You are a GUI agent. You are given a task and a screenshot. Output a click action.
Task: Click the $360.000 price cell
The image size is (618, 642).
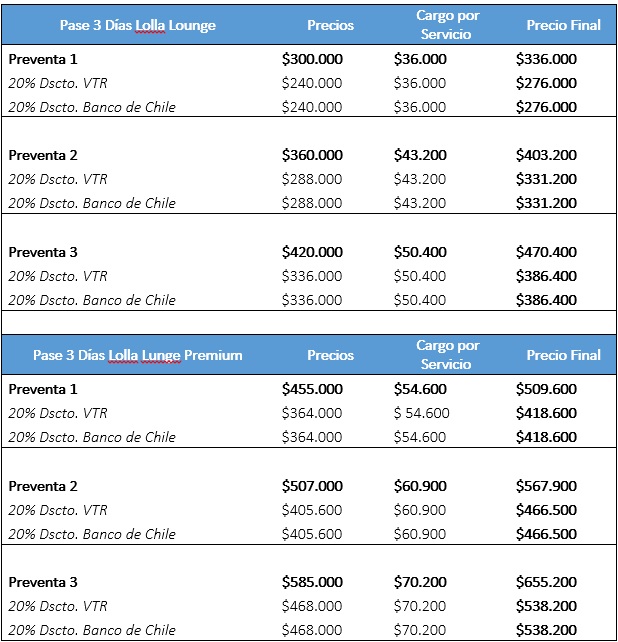coord(312,155)
